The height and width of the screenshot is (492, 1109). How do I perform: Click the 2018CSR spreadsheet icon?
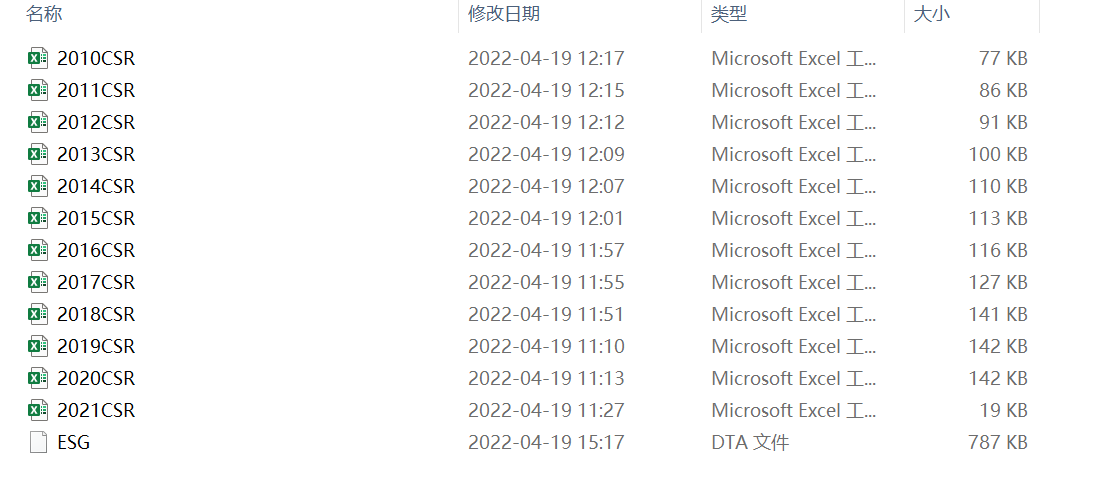pos(38,314)
